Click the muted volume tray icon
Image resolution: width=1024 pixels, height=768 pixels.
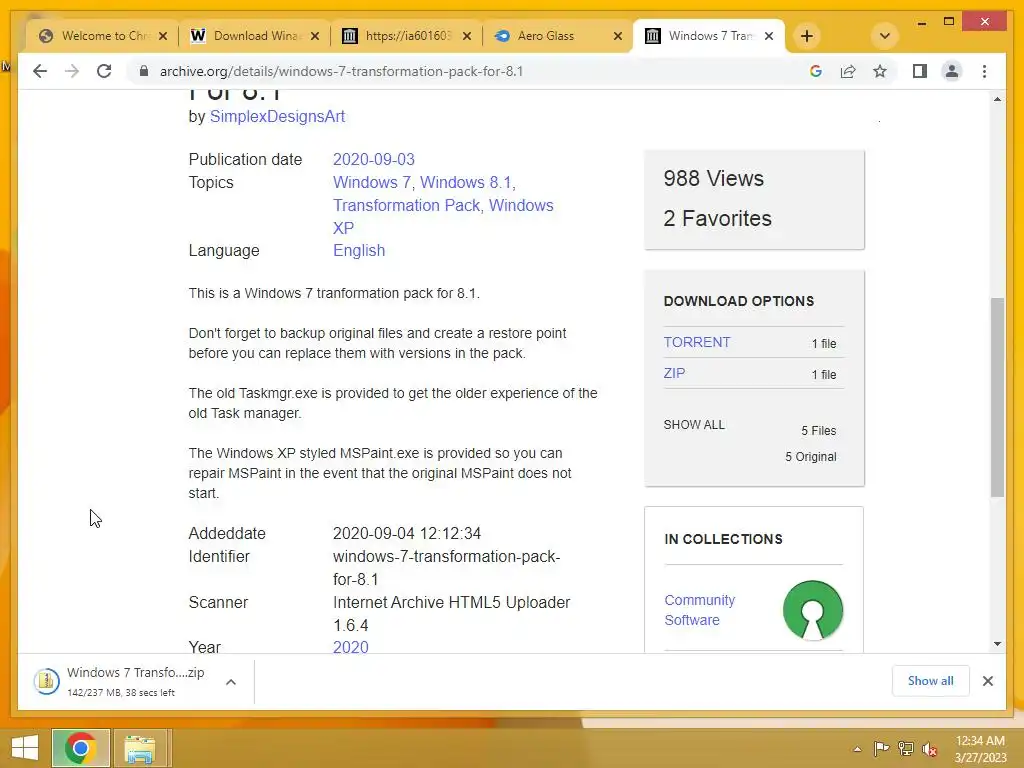930,749
